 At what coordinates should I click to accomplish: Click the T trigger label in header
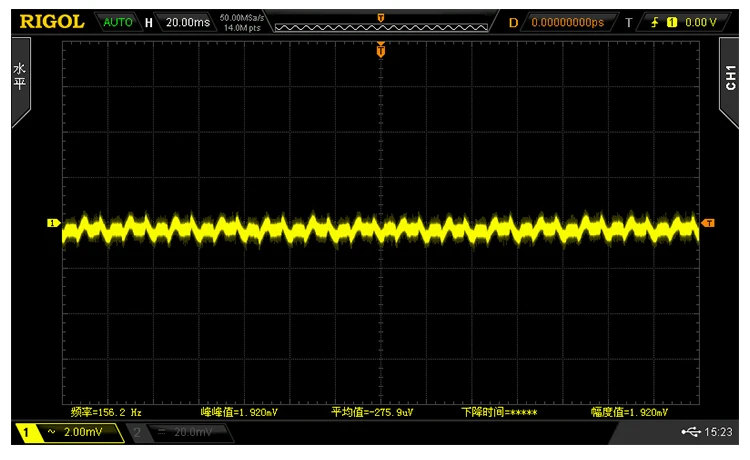pyautogui.click(x=629, y=22)
